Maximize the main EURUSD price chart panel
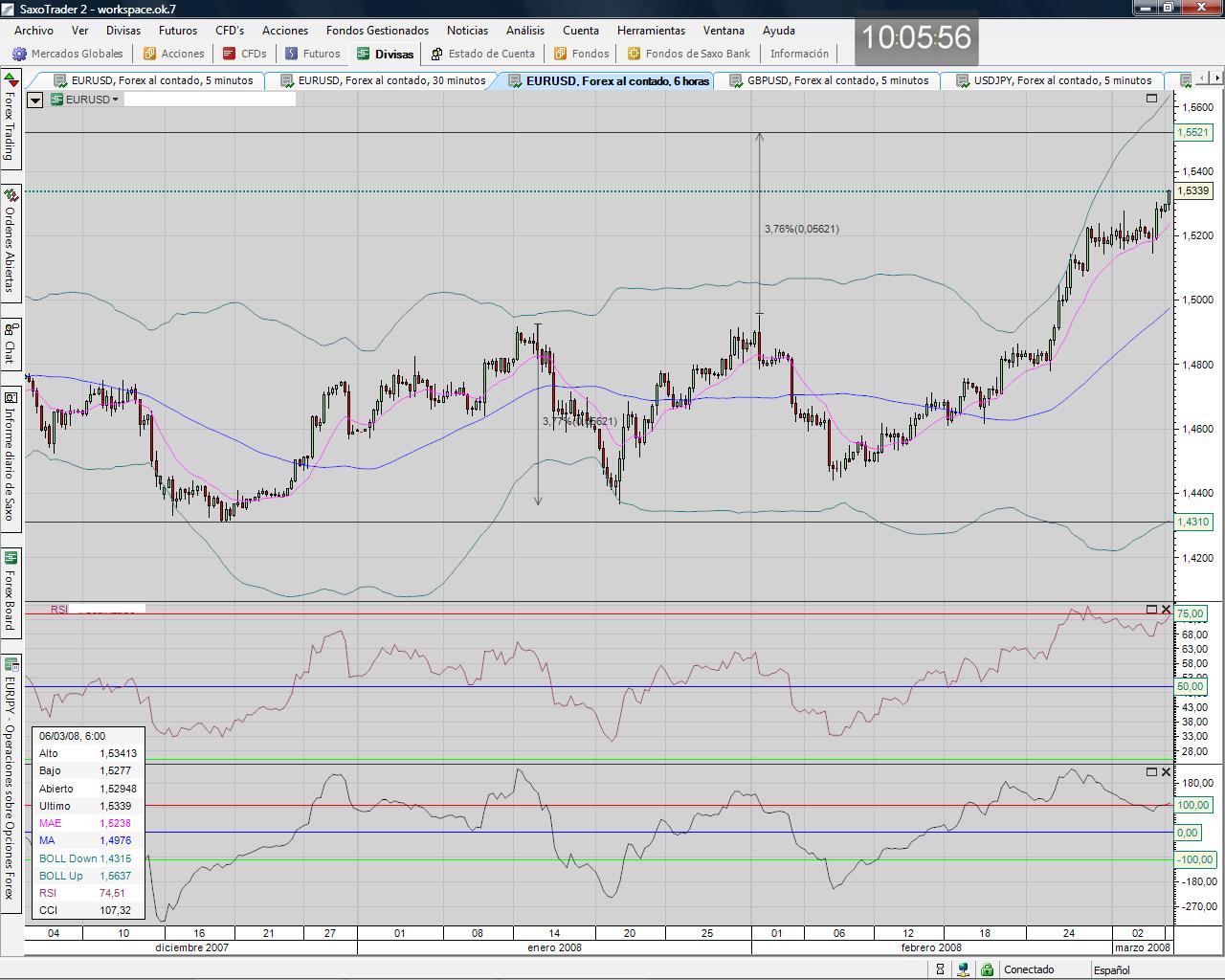1225x980 pixels. [x=1151, y=99]
